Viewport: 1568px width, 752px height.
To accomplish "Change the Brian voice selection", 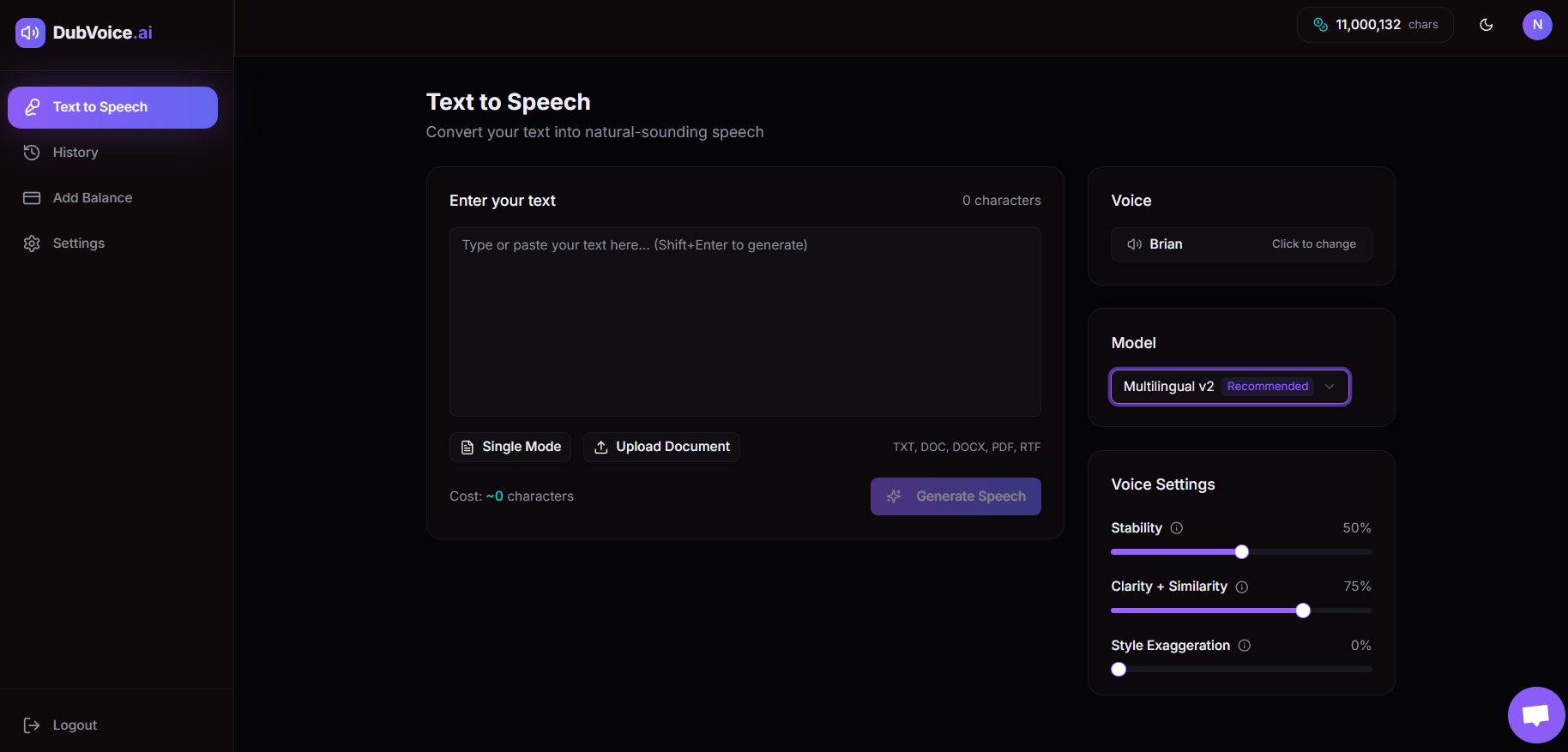I will tap(1241, 244).
